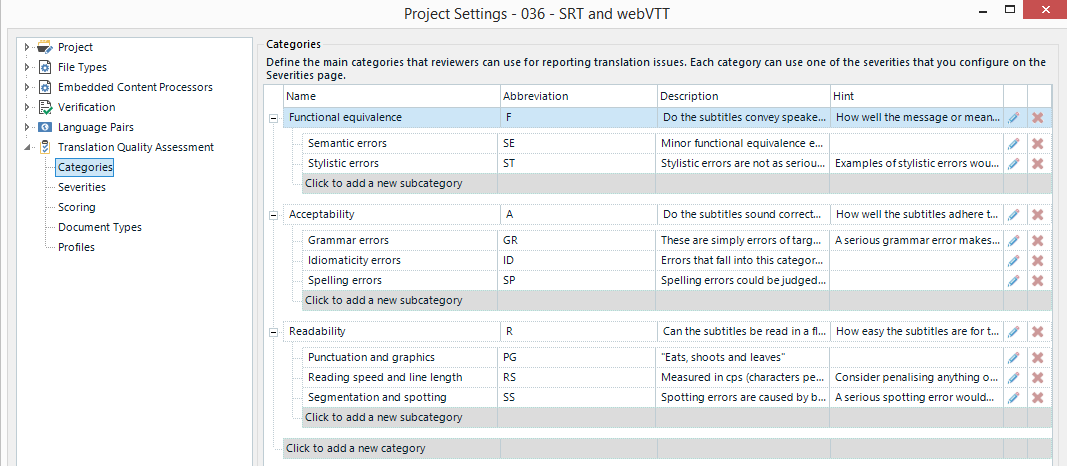
Task: Delete the Readability category
Action: pyautogui.click(x=1038, y=331)
